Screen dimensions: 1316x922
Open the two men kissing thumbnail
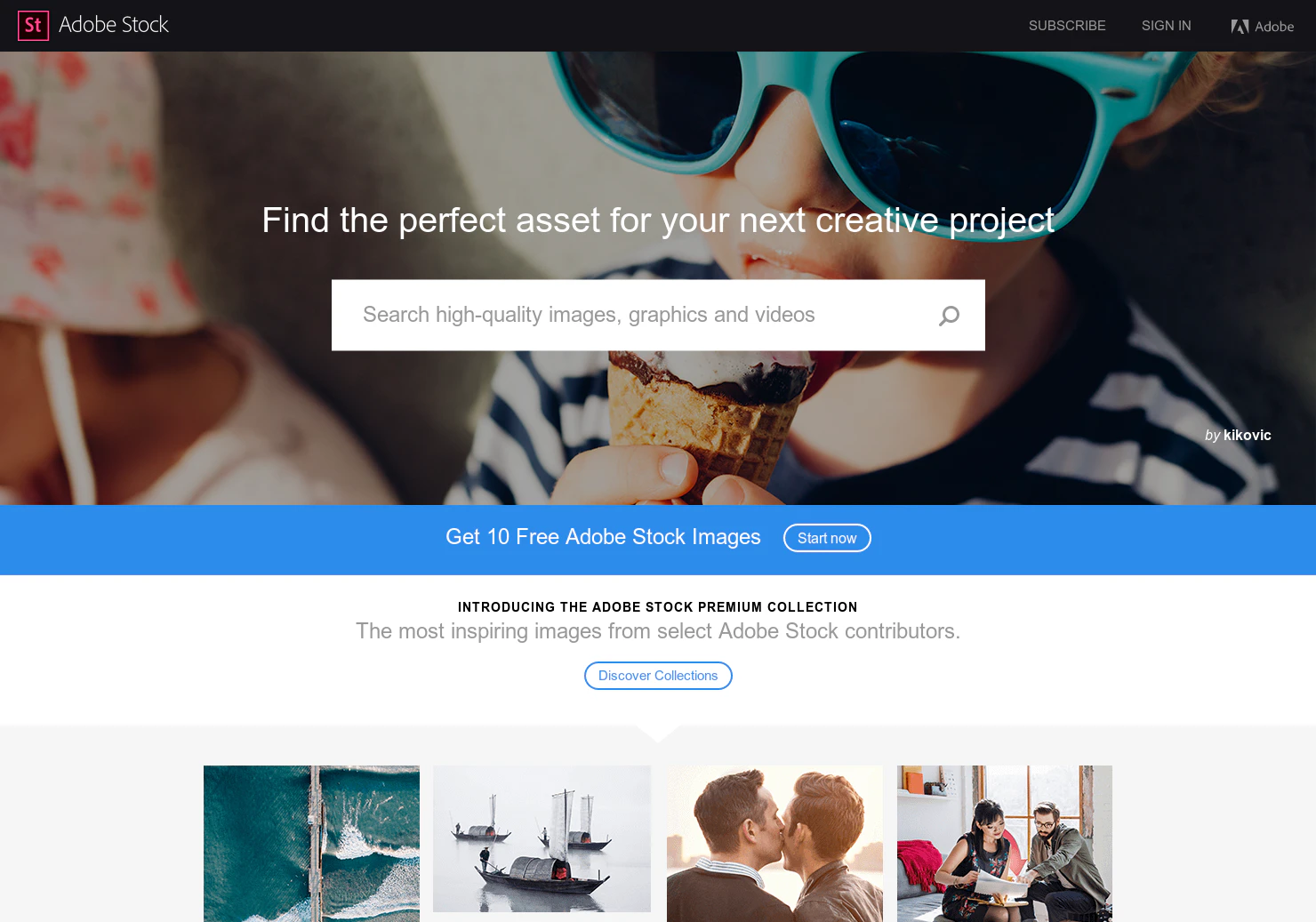pos(774,844)
